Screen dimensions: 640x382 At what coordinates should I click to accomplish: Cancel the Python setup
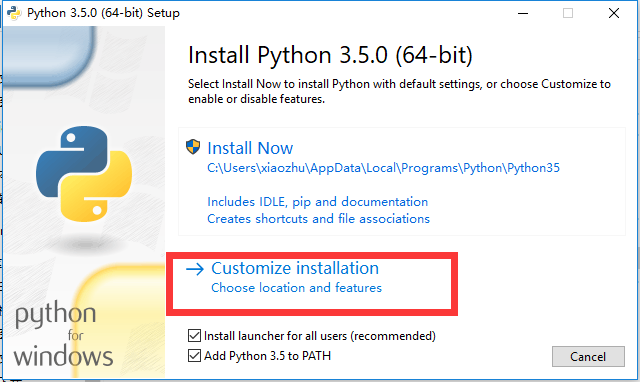coord(588,357)
